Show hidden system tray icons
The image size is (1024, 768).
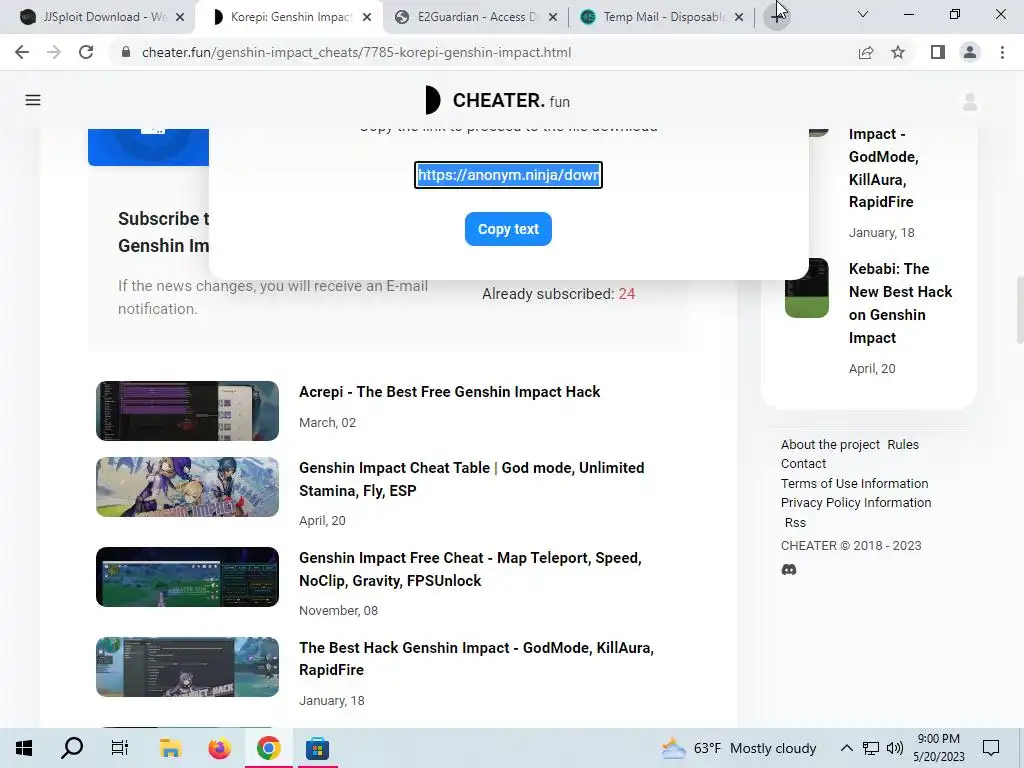tap(846, 748)
